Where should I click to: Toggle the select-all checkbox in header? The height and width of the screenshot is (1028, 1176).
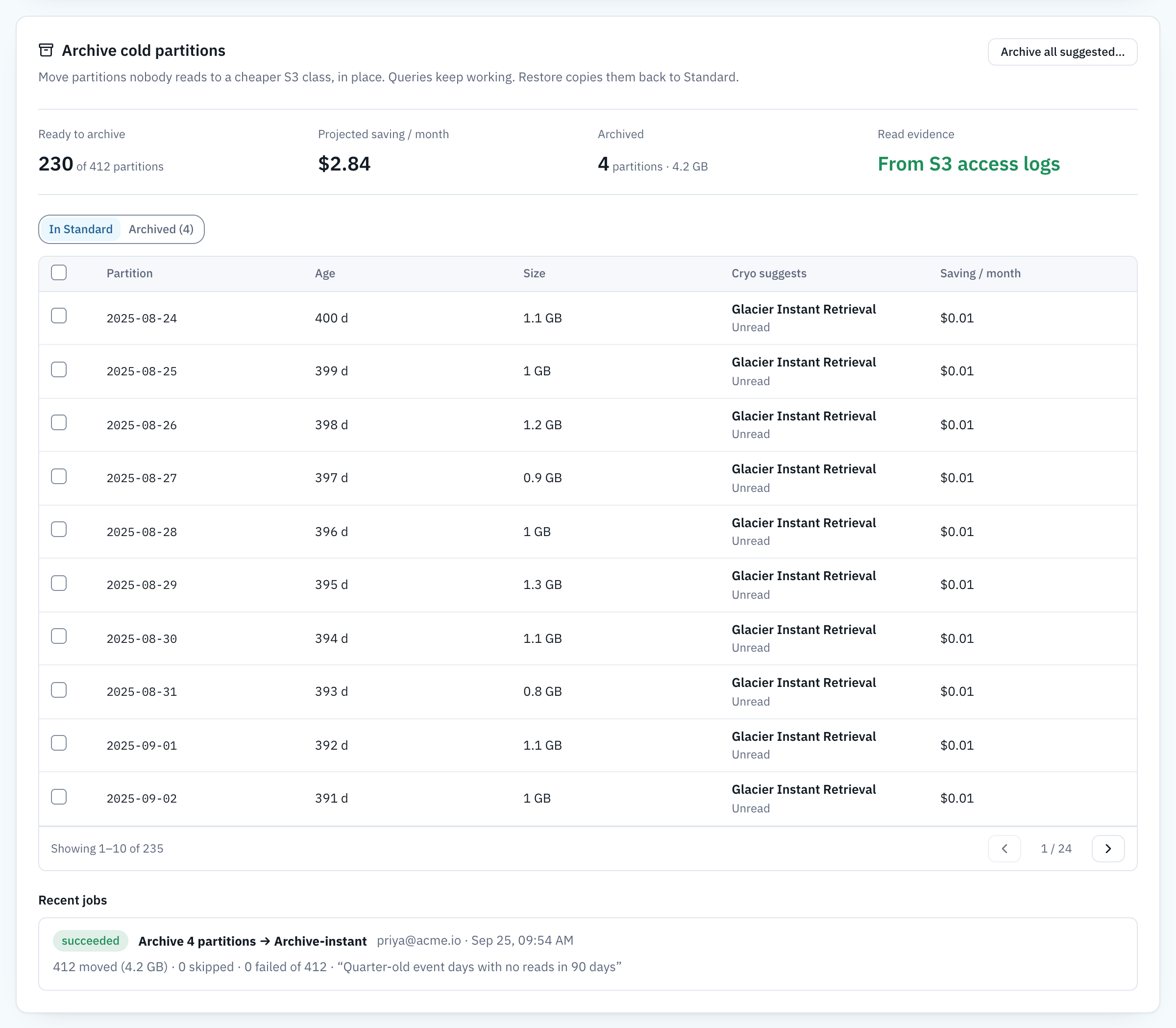(x=58, y=272)
